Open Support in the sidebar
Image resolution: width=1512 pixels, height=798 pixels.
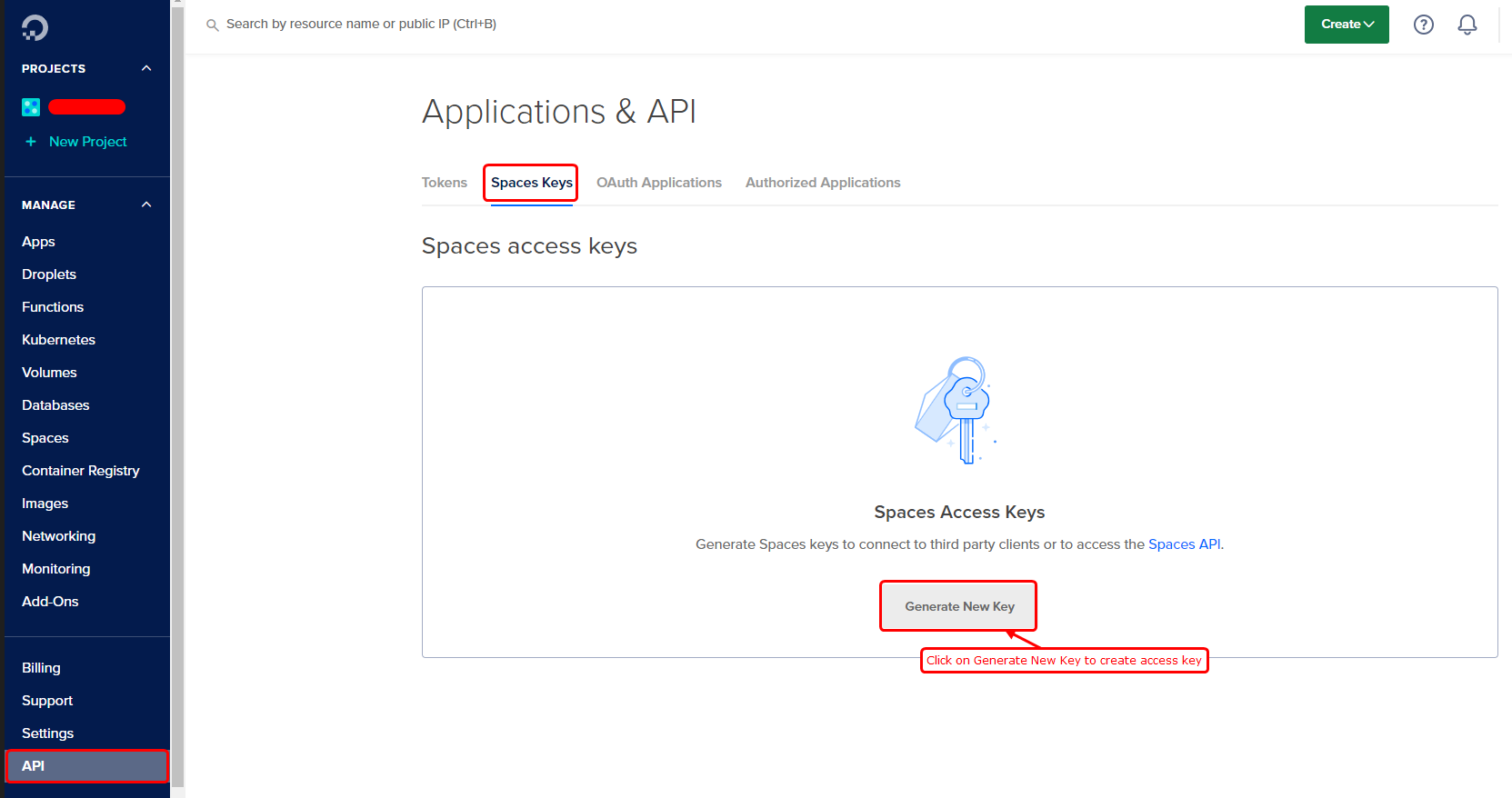point(47,701)
